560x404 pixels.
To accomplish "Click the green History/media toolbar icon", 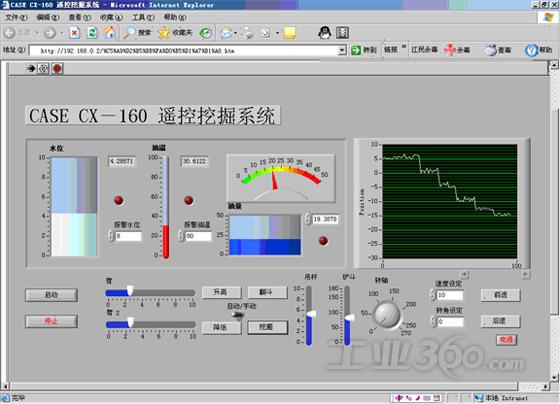I will pos(205,33).
